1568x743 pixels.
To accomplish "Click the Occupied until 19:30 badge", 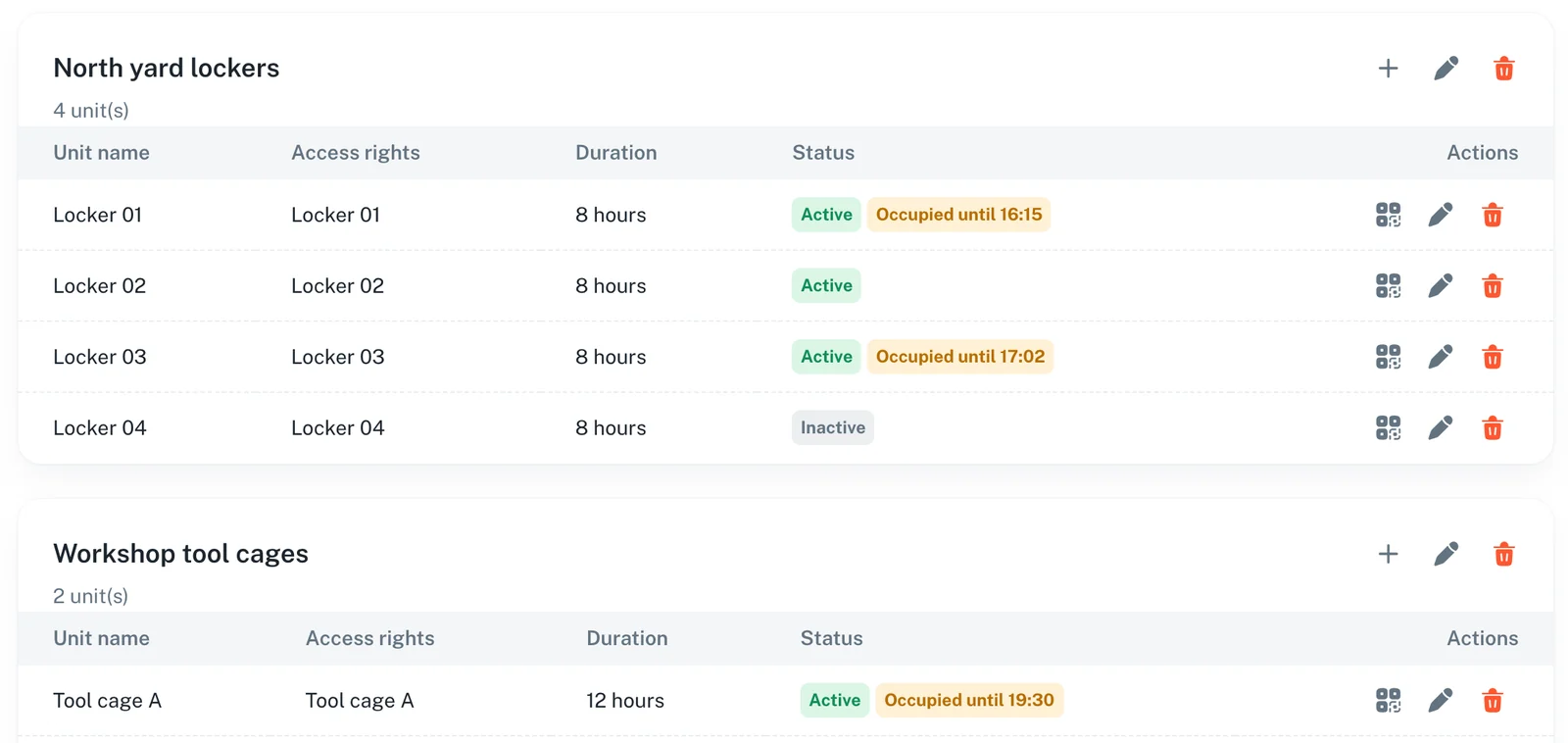I will 969,700.
